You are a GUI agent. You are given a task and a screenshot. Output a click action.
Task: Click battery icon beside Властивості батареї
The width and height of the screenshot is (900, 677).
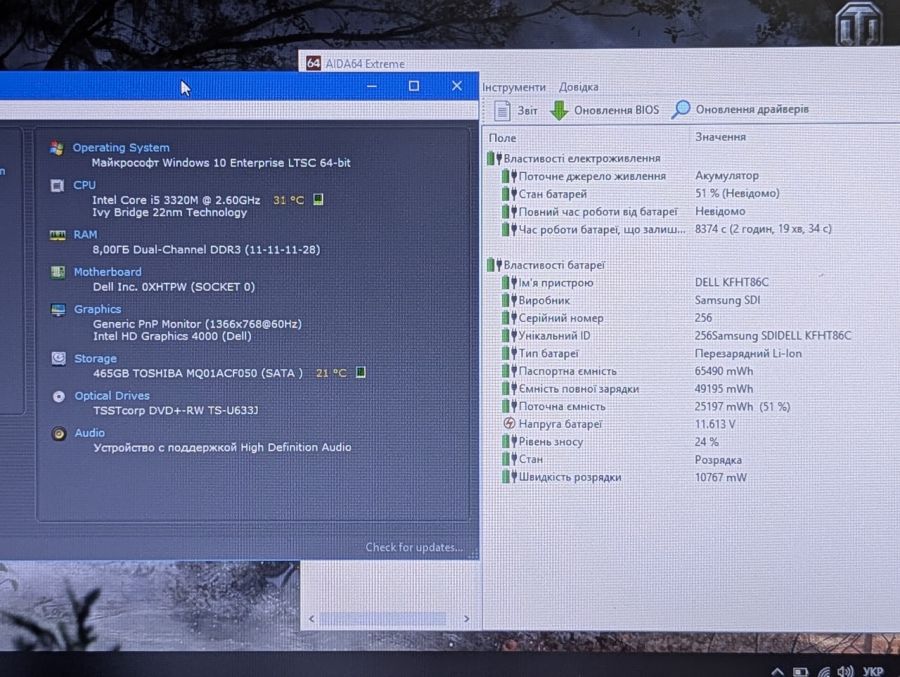click(494, 265)
